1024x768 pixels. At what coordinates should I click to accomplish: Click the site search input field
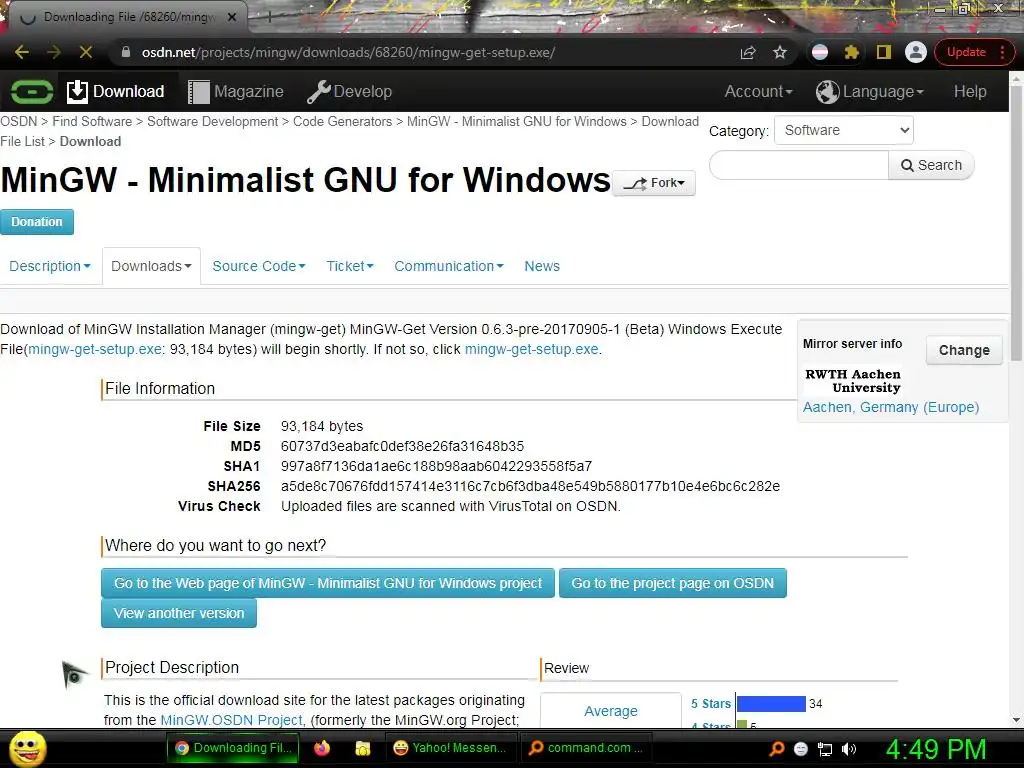click(799, 165)
